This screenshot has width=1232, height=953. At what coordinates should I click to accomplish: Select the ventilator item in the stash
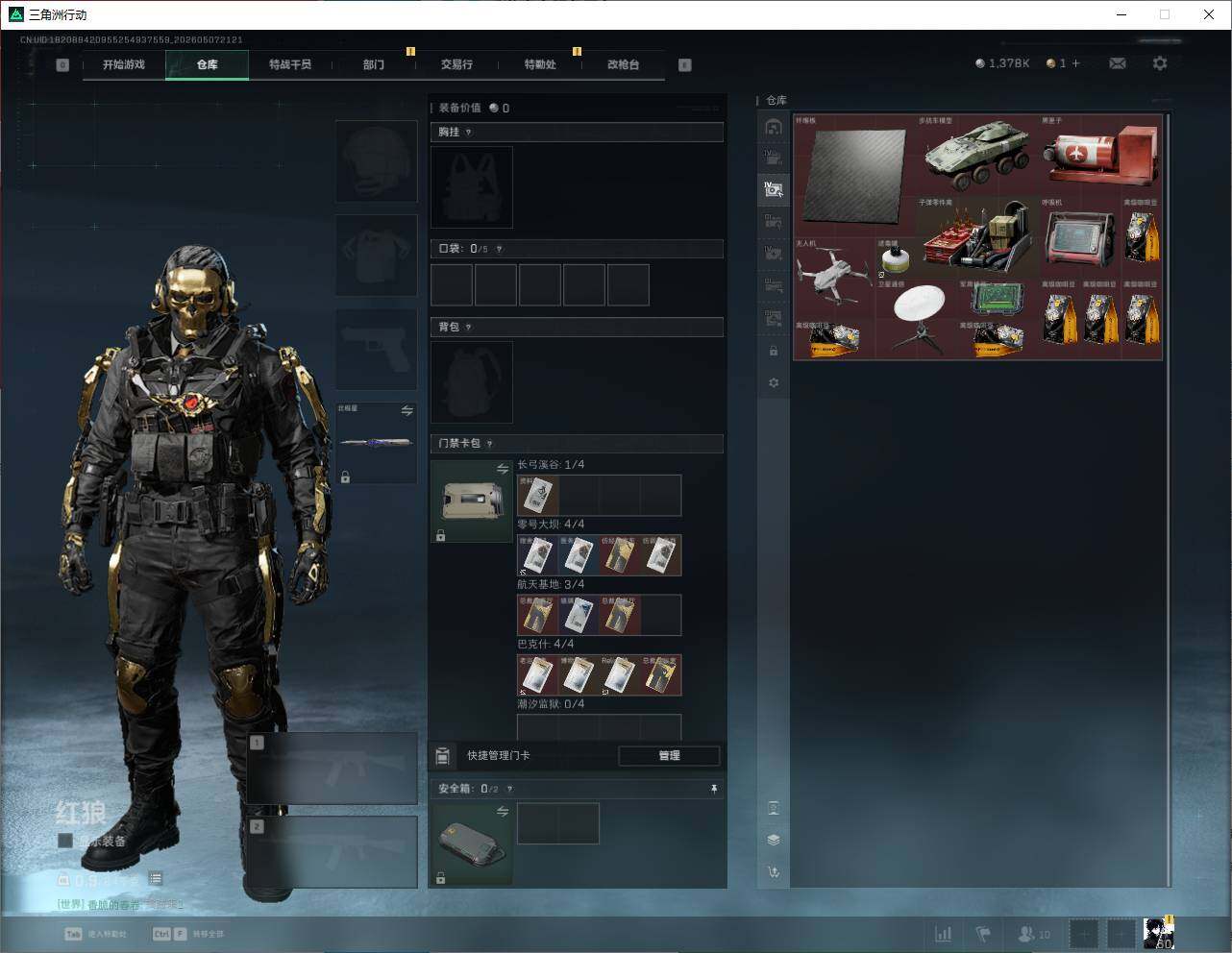click(1079, 237)
